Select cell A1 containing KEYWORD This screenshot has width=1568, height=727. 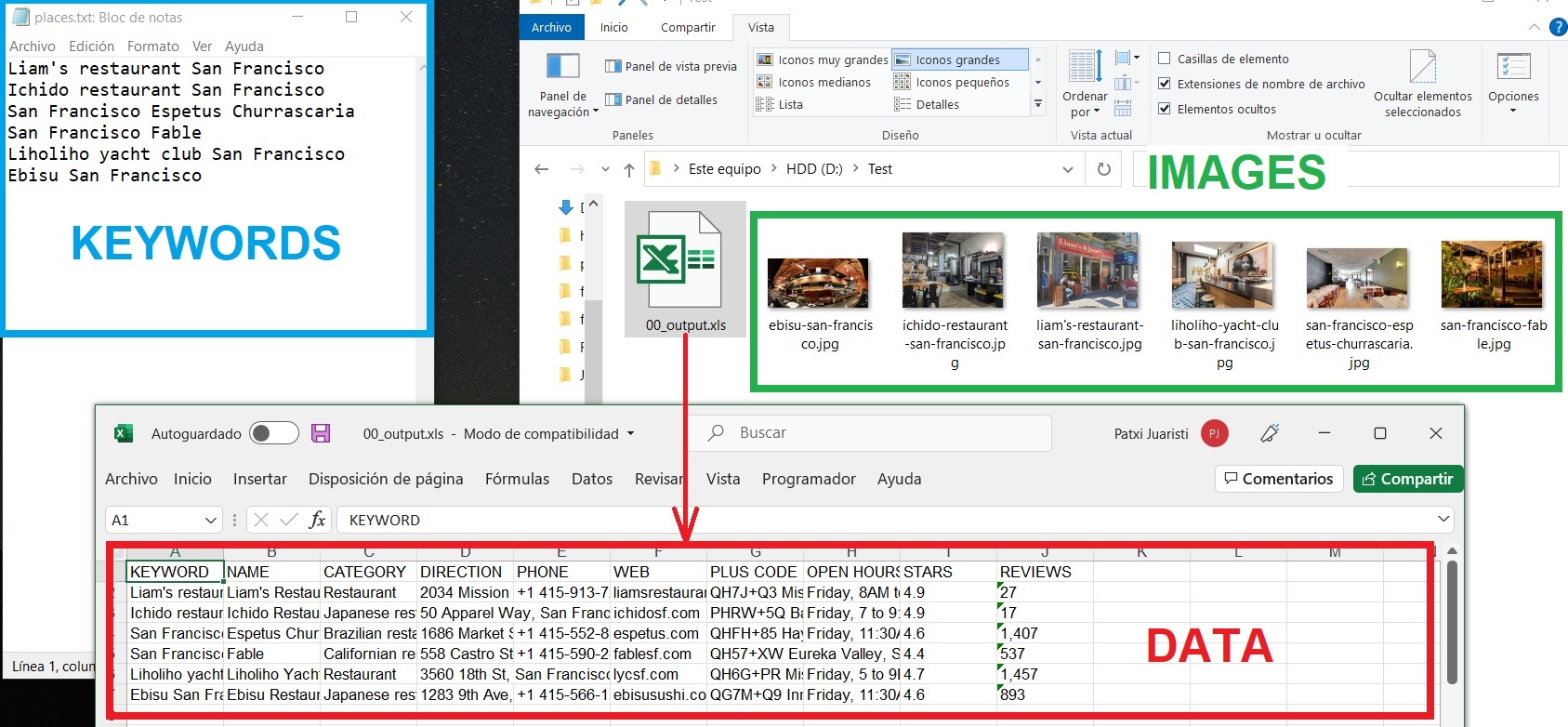click(175, 572)
